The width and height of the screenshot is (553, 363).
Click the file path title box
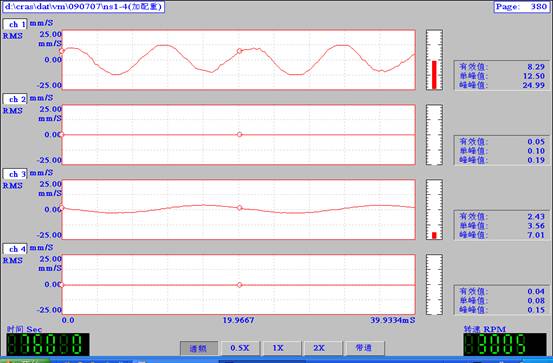[x=84, y=7]
